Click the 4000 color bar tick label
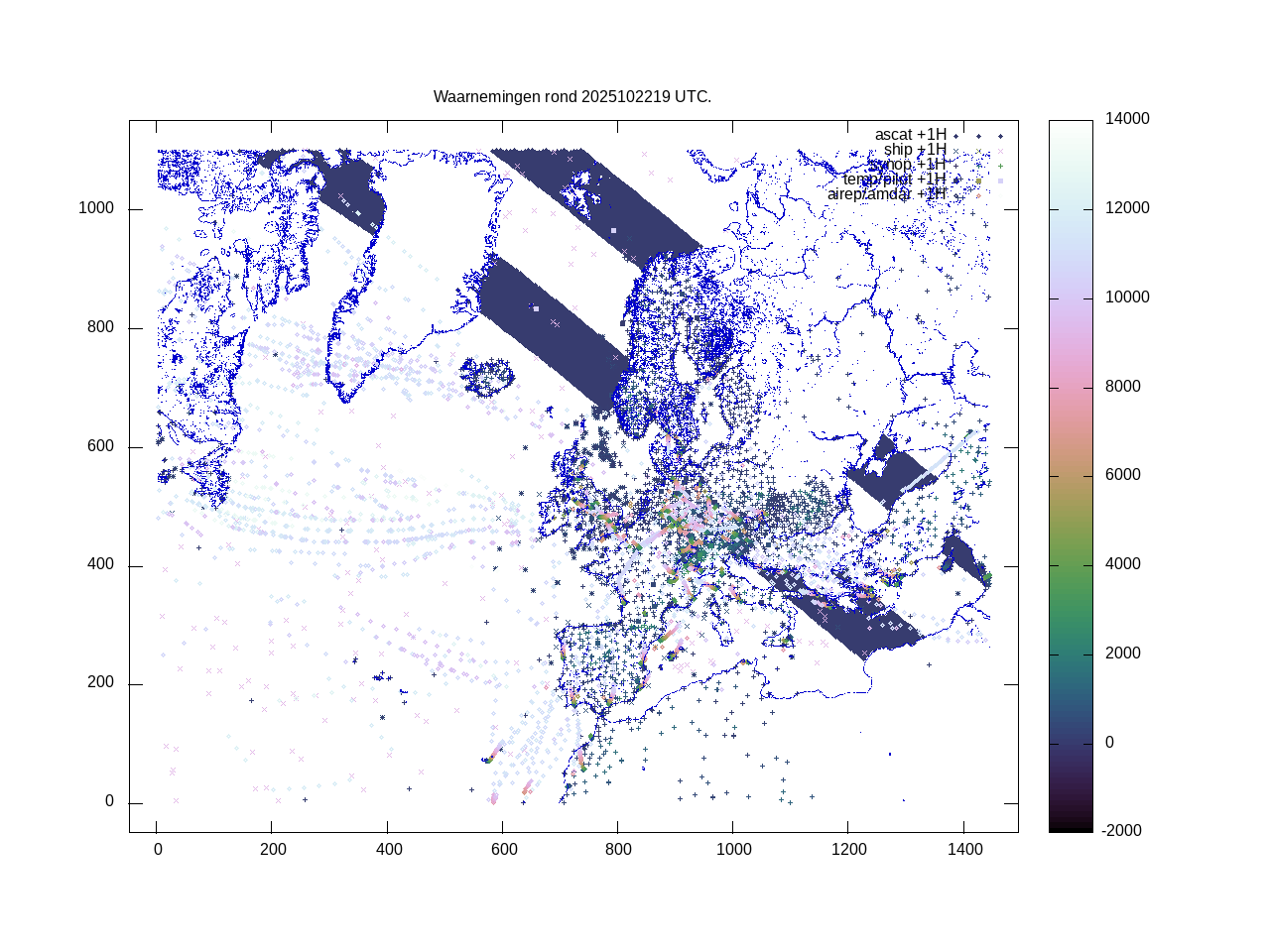Viewport: 1270px width, 952px height. click(x=1123, y=564)
